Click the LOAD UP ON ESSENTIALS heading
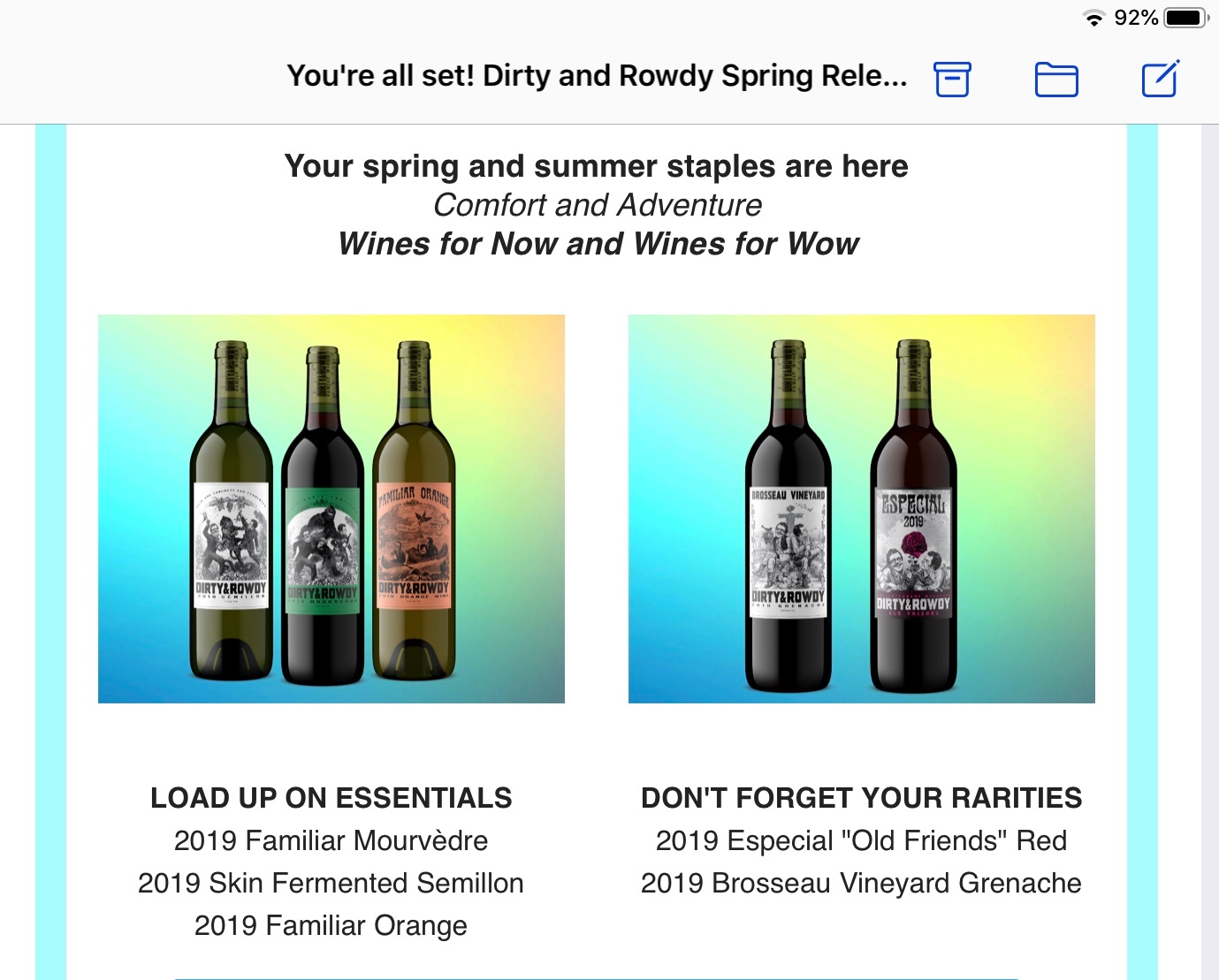Viewport: 1219px width, 980px height. pyautogui.click(x=331, y=798)
